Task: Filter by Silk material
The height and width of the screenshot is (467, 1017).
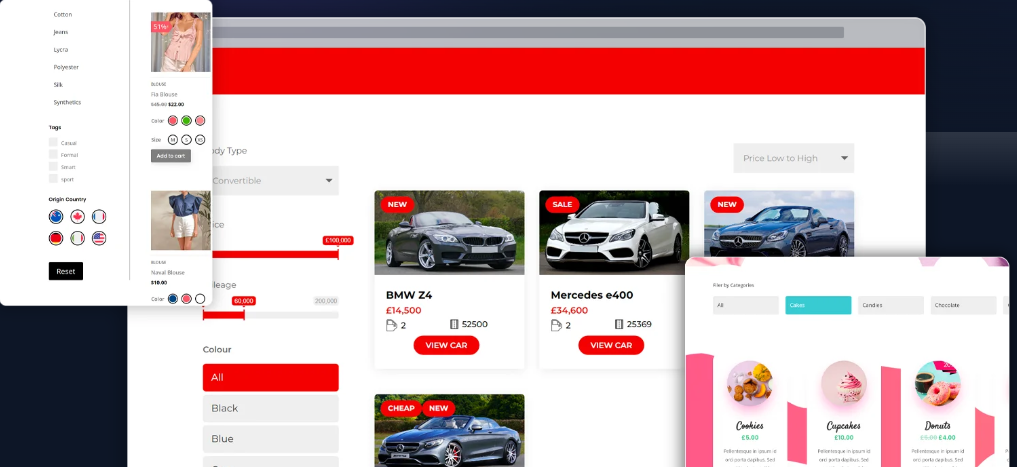Action: click(58, 84)
